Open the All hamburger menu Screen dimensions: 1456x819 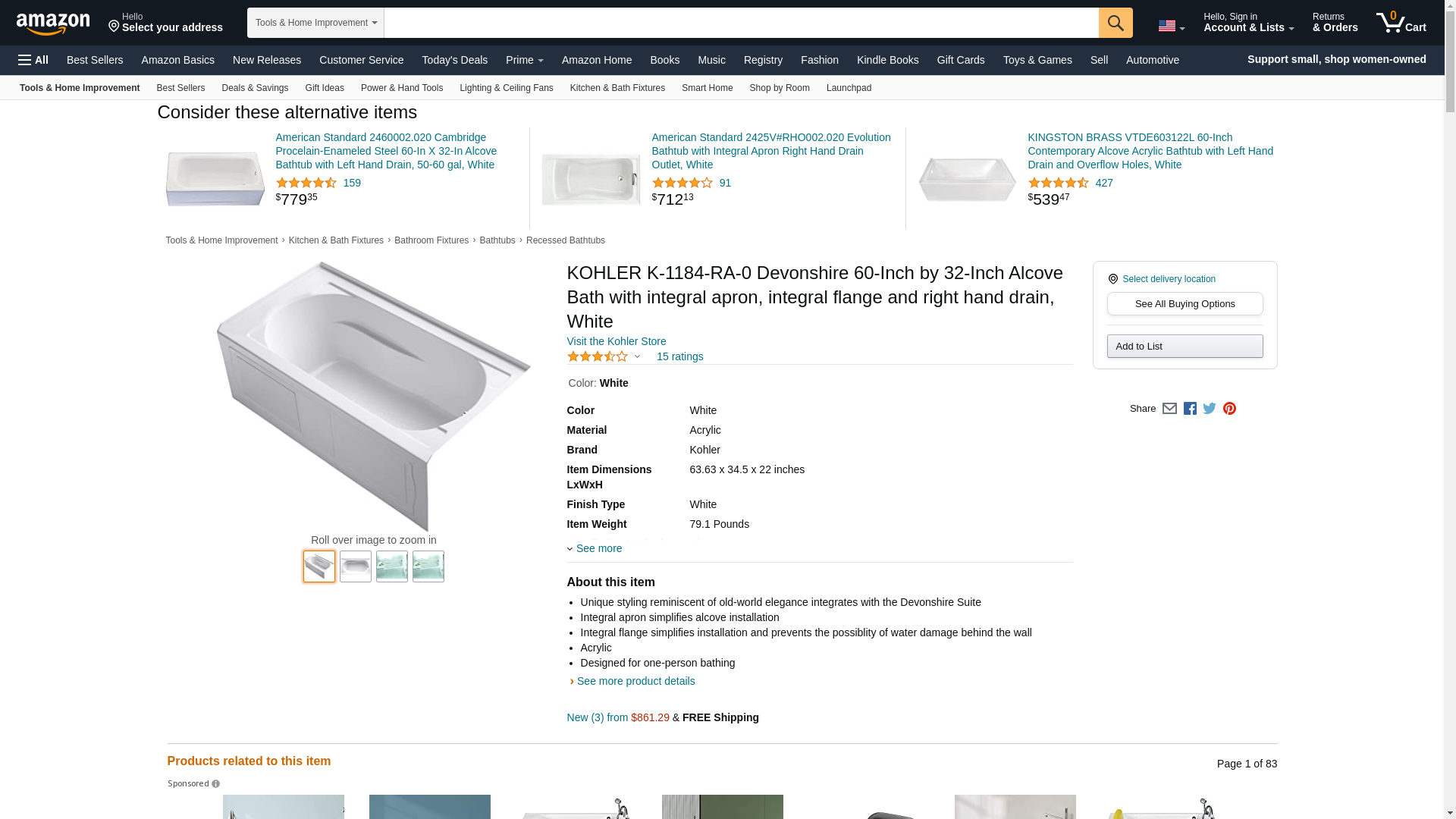point(33,60)
